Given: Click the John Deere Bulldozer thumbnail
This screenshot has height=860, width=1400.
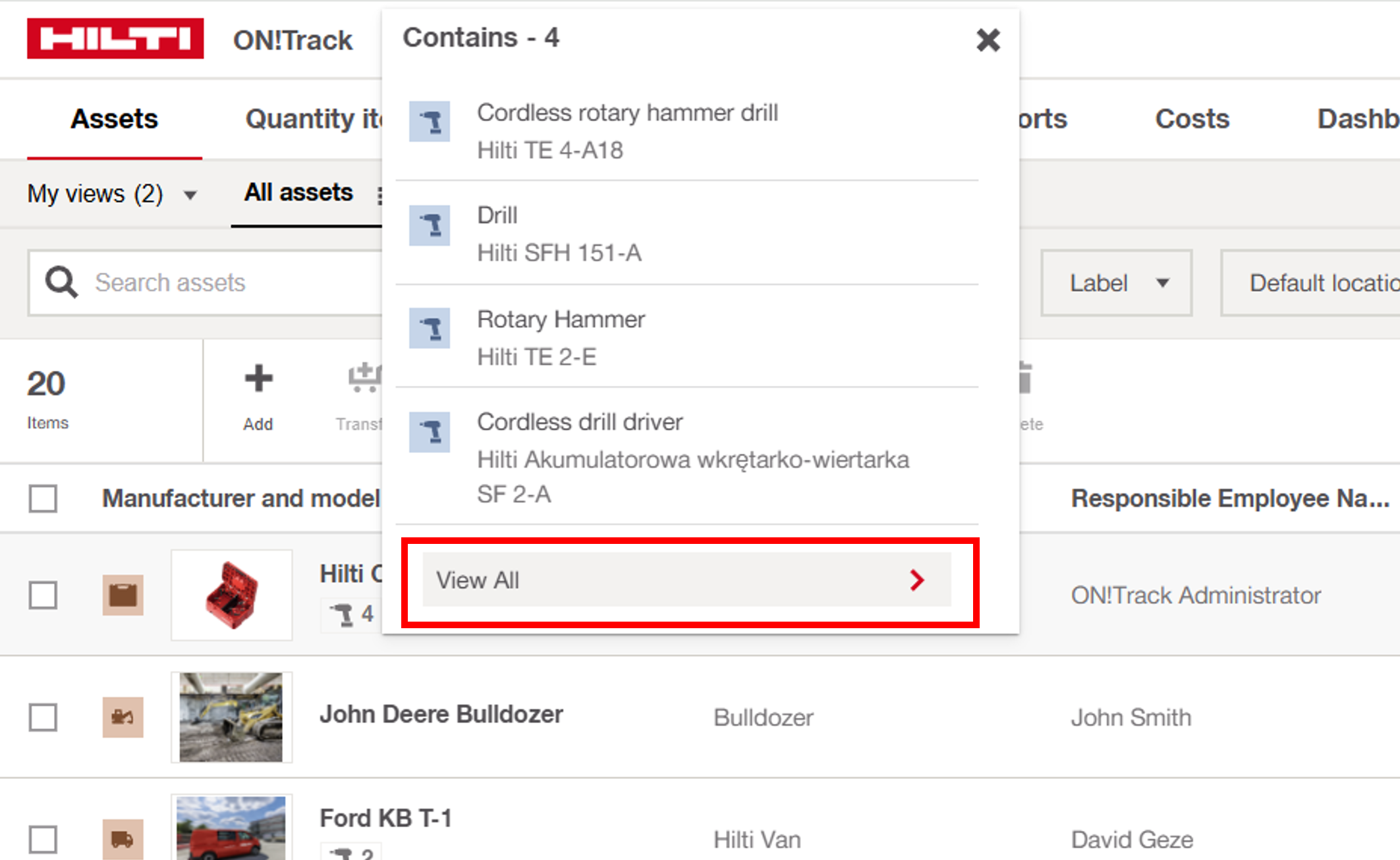Looking at the screenshot, I should (231, 717).
